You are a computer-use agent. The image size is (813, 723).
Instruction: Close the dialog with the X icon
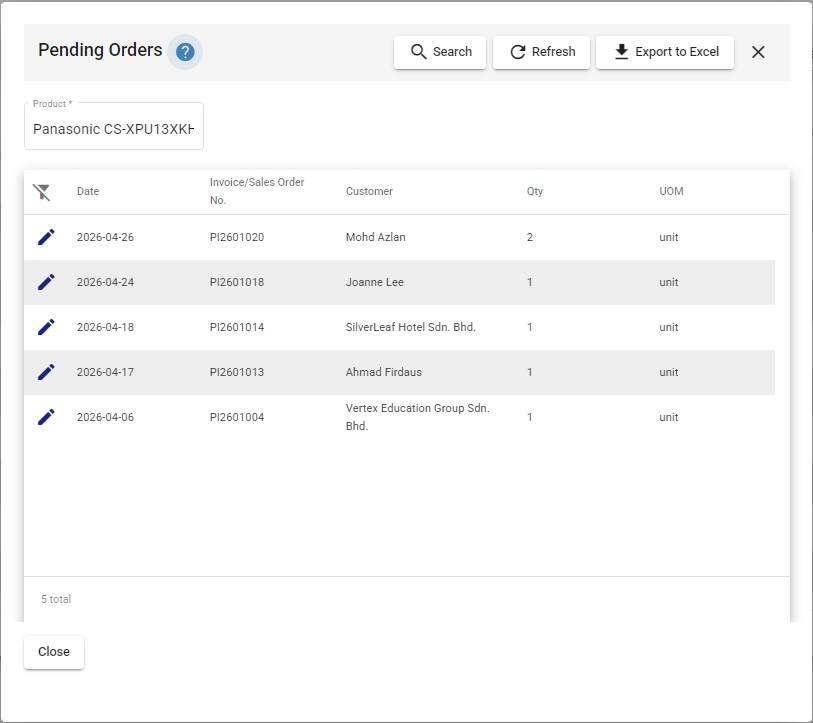(758, 52)
